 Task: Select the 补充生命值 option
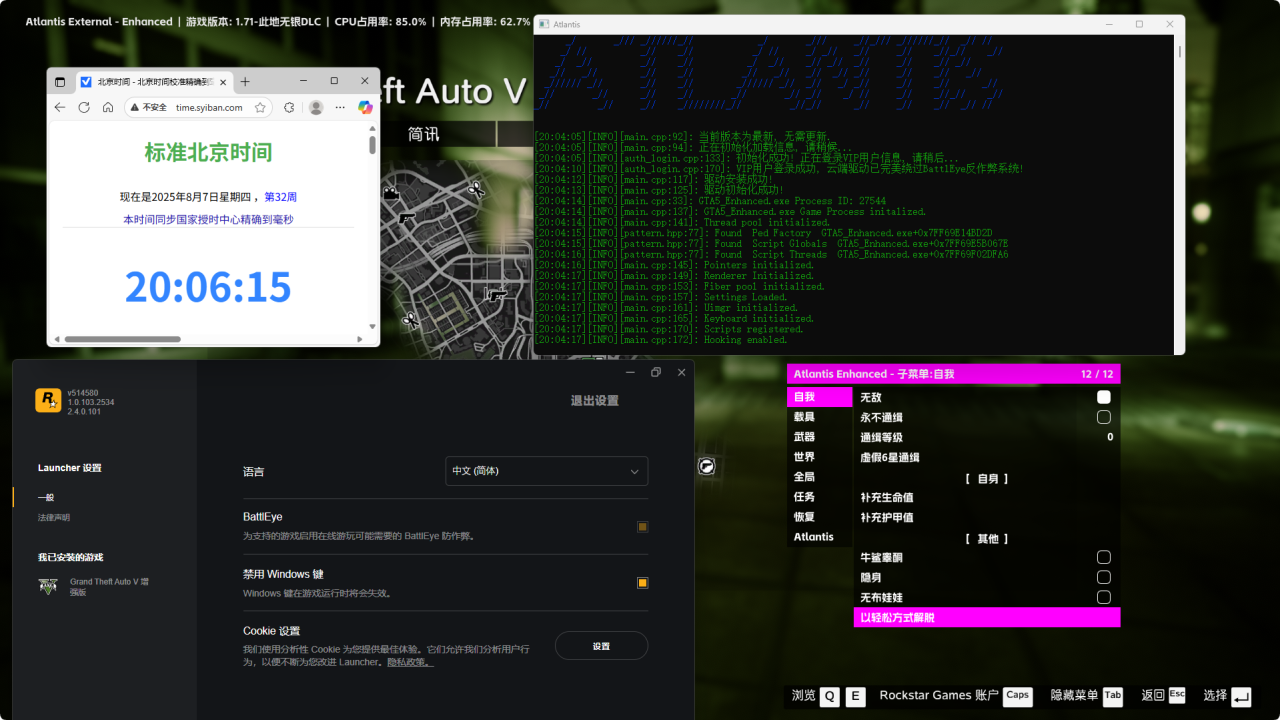coord(987,497)
